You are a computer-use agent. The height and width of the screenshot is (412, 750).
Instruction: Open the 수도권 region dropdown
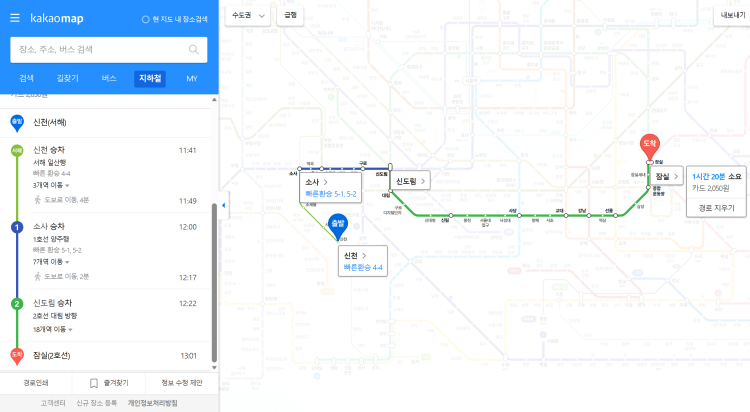[247, 15]
